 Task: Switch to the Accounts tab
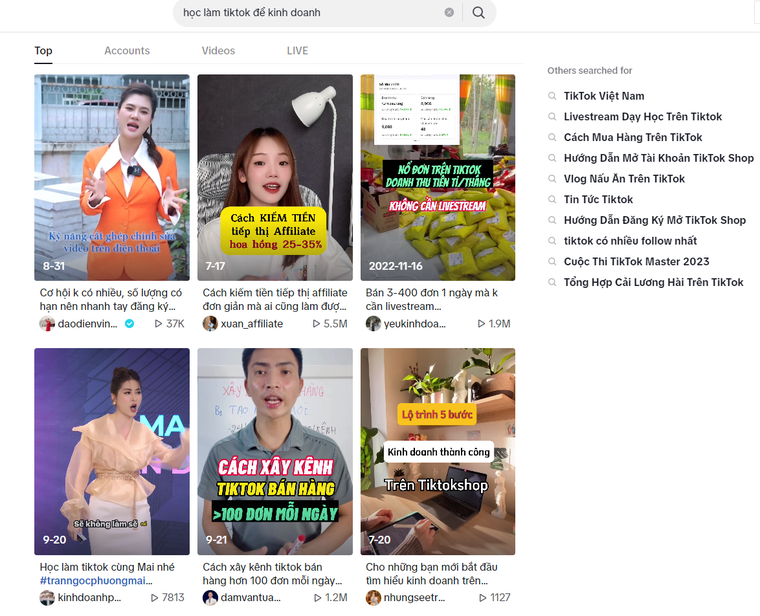[x=127, y=50]
